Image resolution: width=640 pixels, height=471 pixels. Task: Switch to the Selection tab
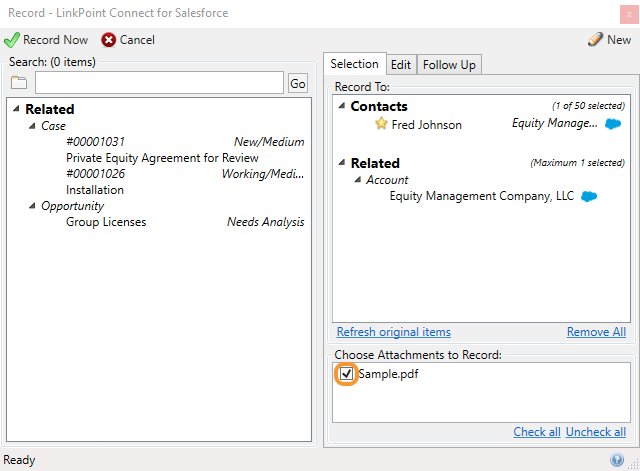click(354, 64)
